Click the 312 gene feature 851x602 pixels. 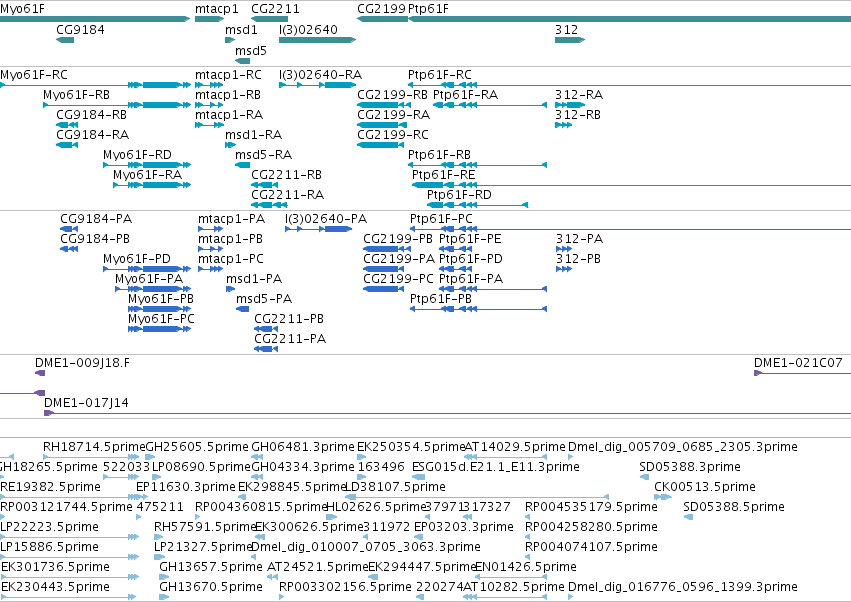pos(570,40)
